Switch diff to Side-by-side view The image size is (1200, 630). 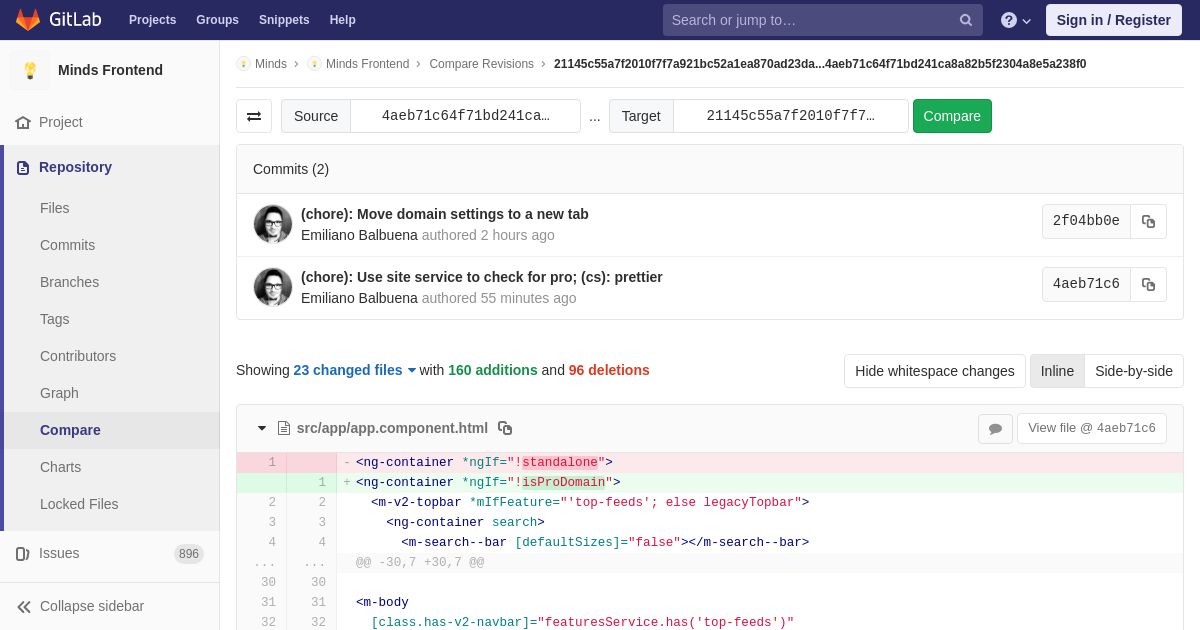1134,371
